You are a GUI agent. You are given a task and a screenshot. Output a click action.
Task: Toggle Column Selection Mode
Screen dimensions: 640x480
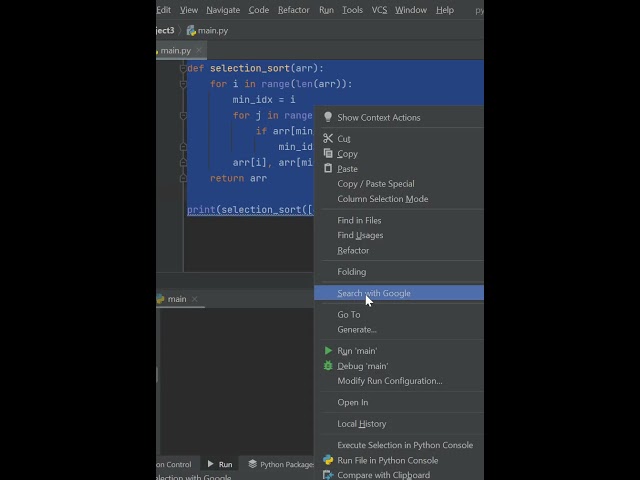[399, 199]
